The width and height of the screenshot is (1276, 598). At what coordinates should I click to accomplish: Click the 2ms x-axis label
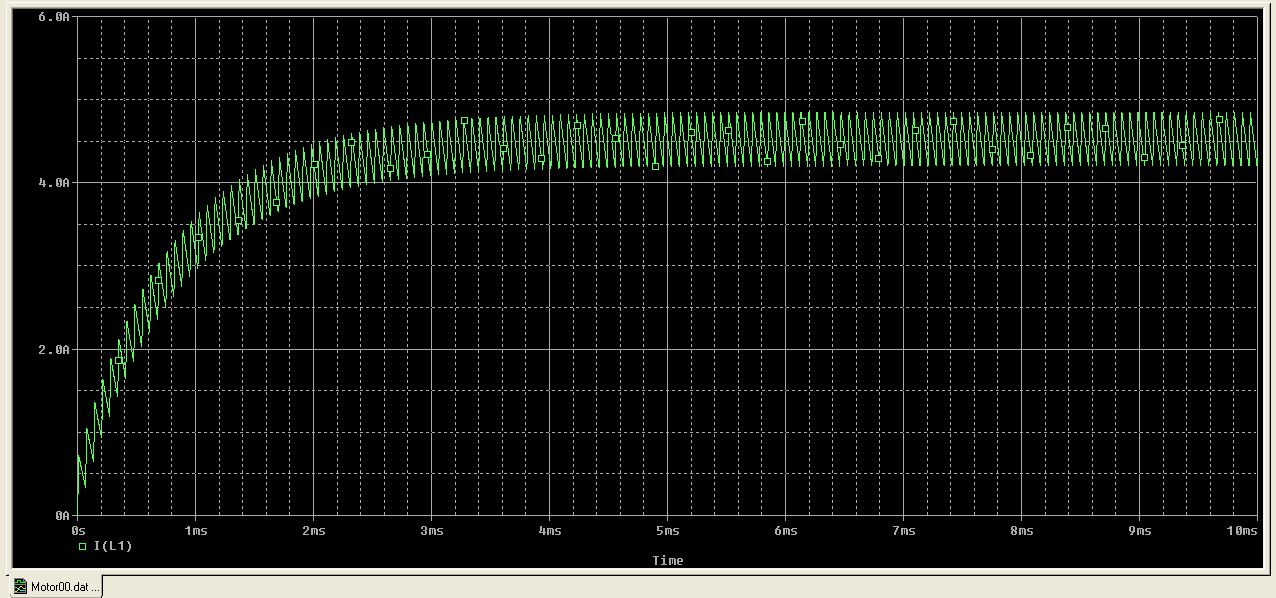[313, 531]
